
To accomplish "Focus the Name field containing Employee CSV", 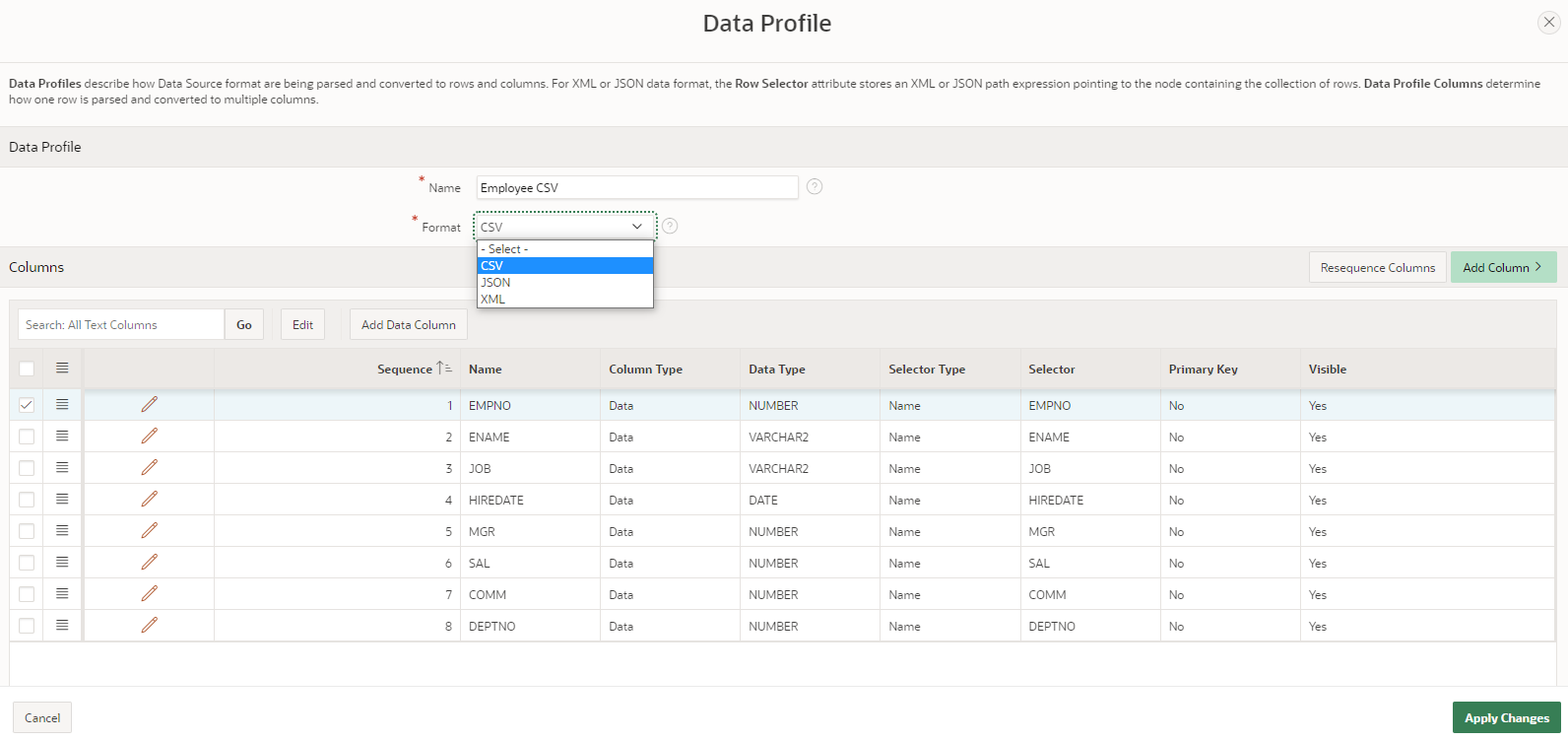I will coord(637,187).
